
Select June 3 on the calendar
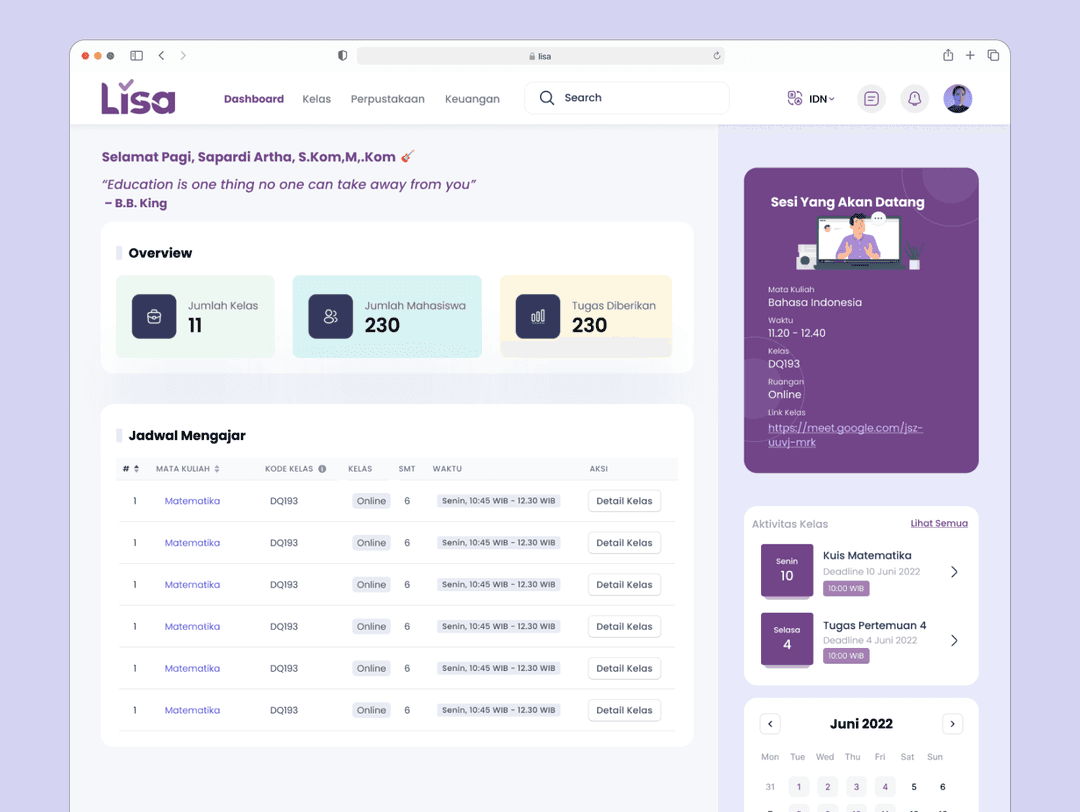click(856, 787)
